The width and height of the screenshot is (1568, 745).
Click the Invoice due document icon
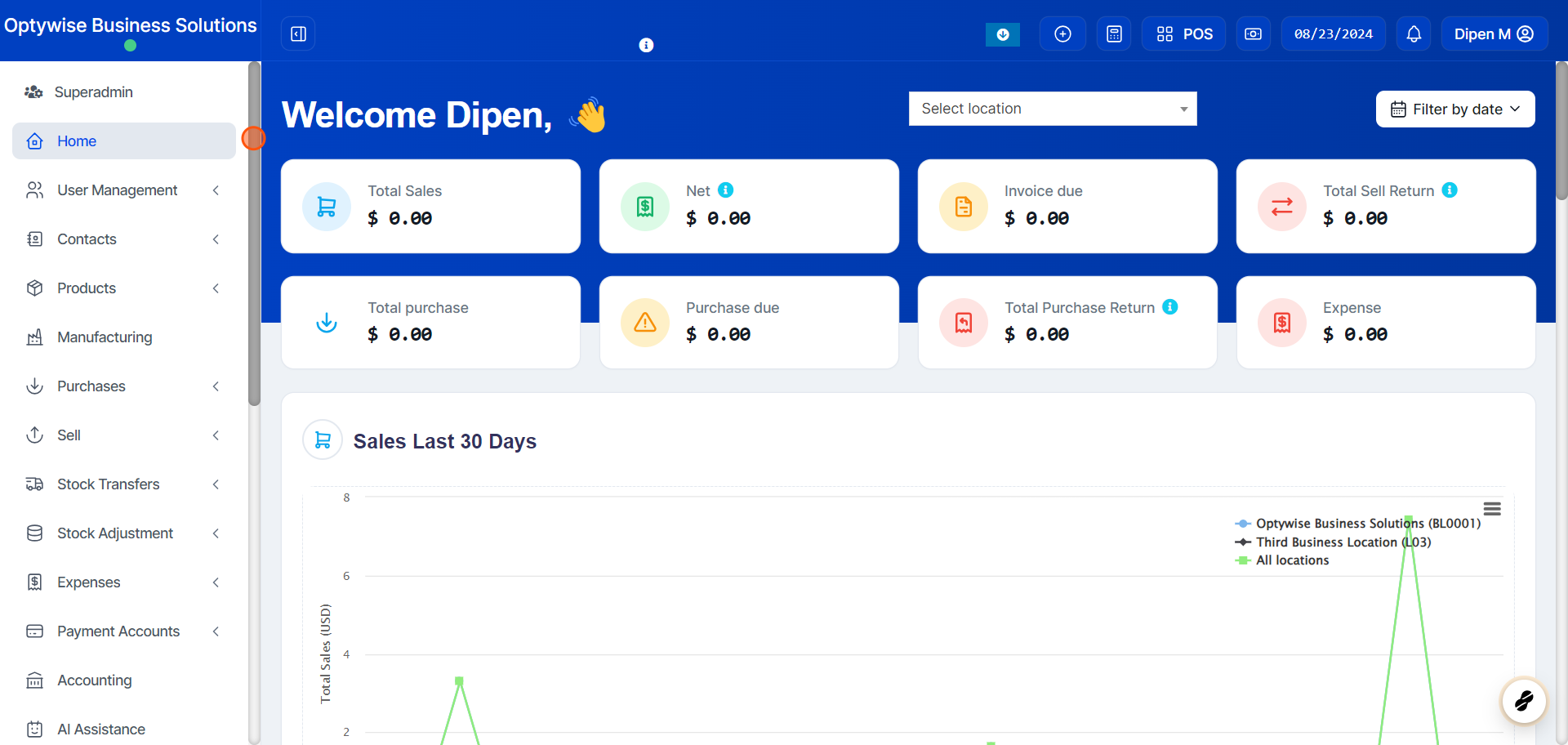click(x=964, y=207)
